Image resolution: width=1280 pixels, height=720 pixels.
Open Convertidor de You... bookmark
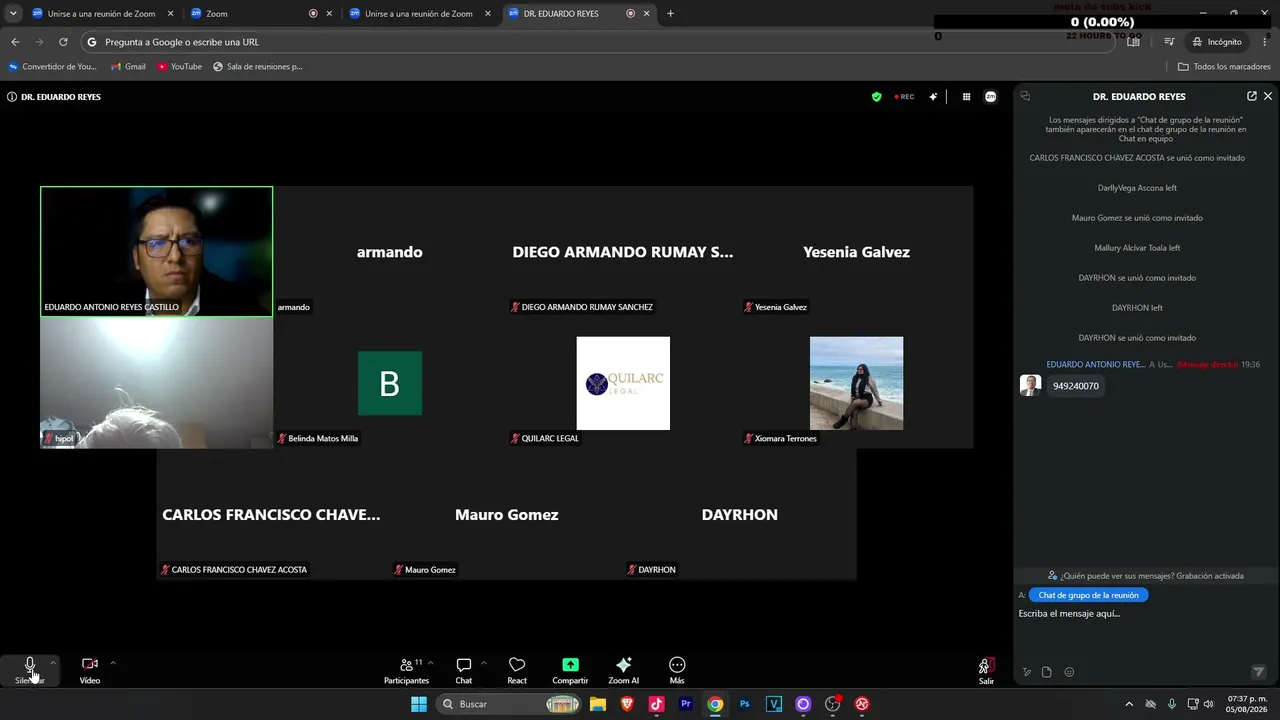[x=53, y=67]
